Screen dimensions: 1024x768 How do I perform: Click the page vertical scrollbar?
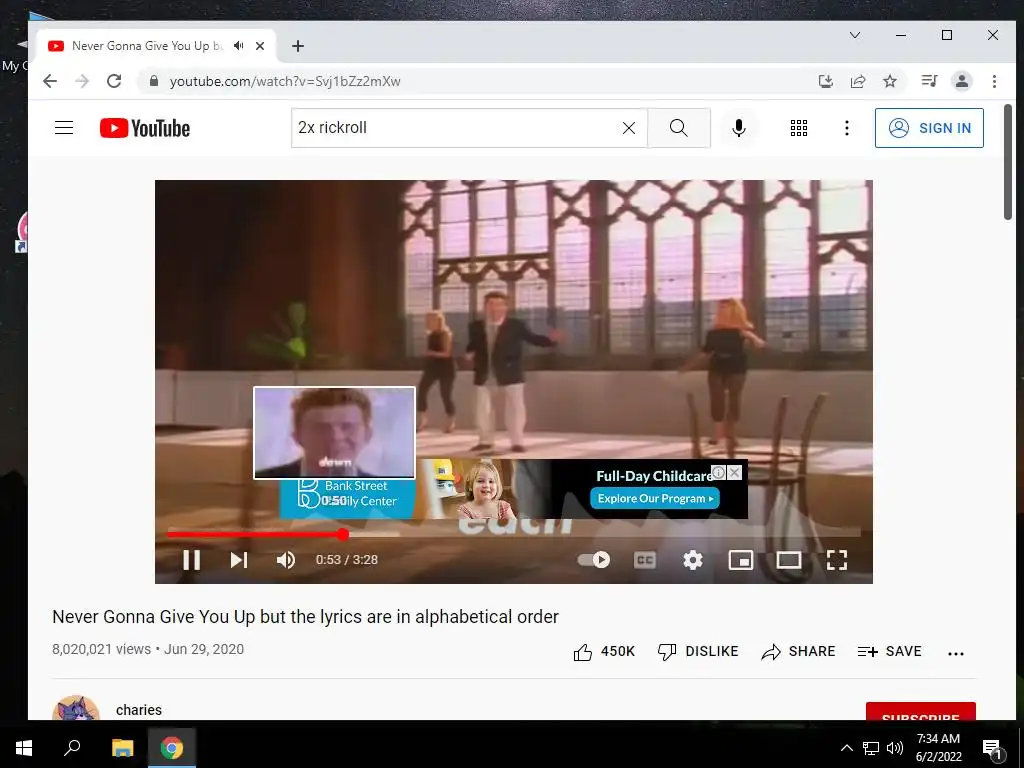pos(1008,163)
